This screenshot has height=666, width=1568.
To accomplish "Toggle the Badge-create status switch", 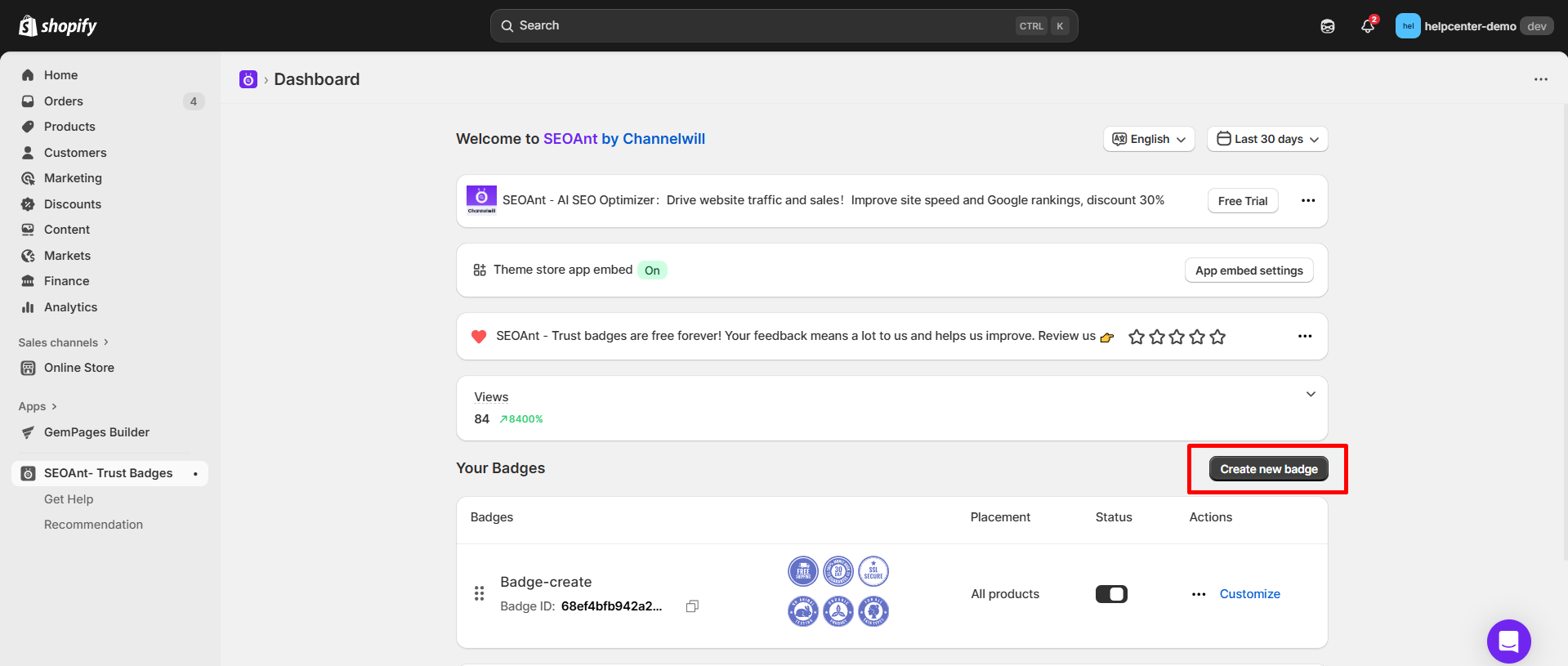I will 1111,594.
